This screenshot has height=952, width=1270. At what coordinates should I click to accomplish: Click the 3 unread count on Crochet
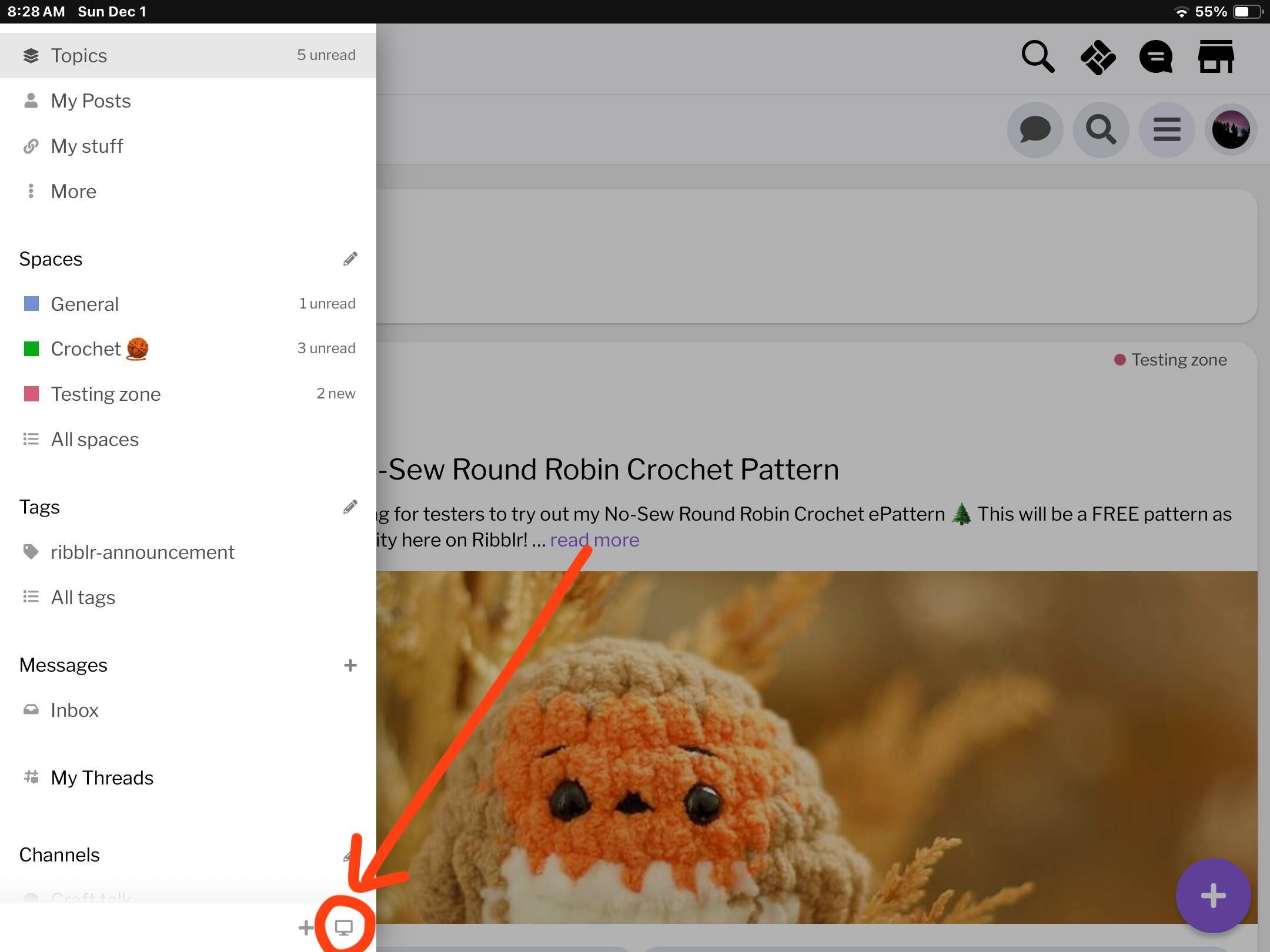[326, 348]
